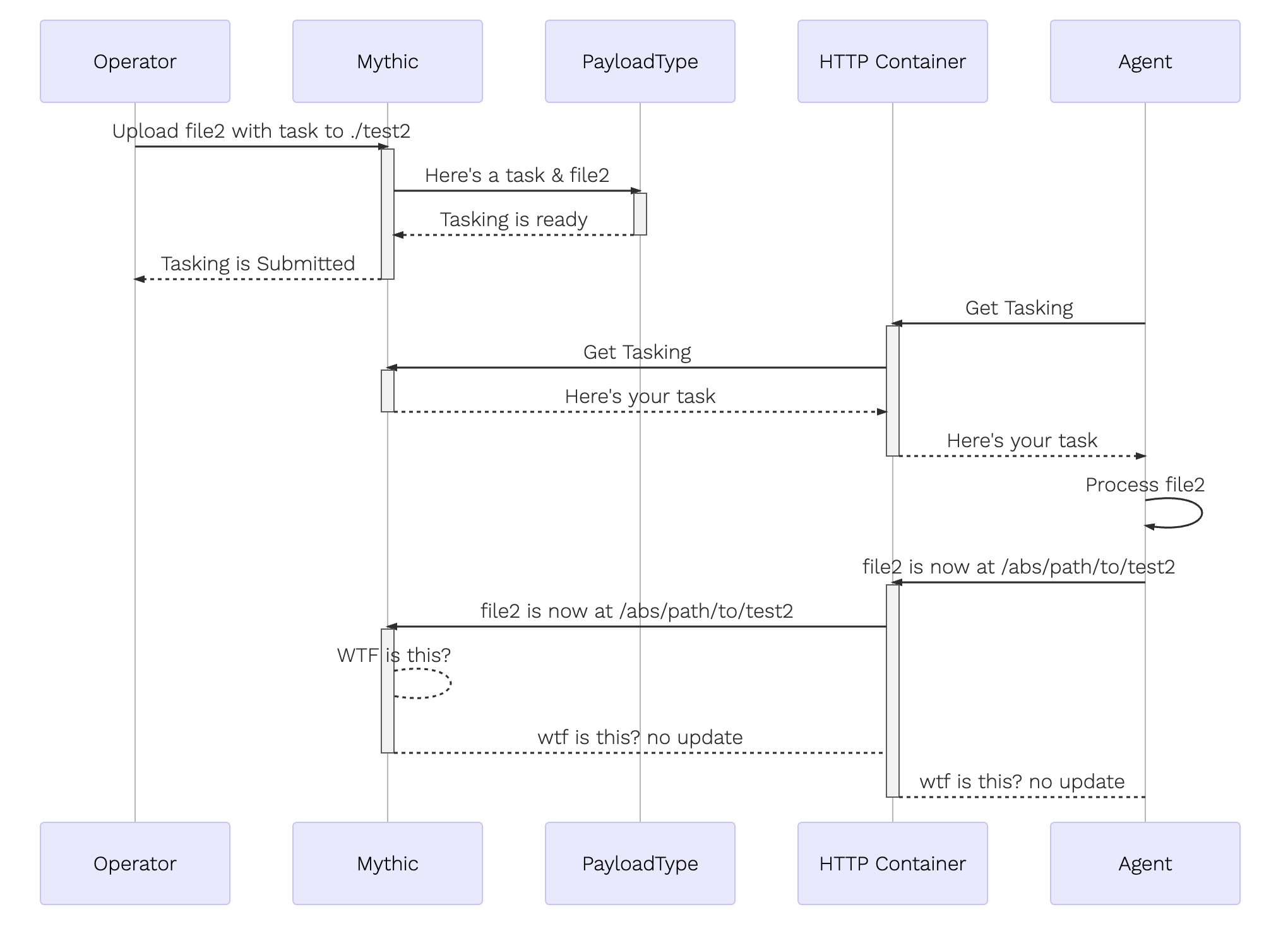
Task: Click Mythic's activation bar at Get Tasking
Action: 388,391
